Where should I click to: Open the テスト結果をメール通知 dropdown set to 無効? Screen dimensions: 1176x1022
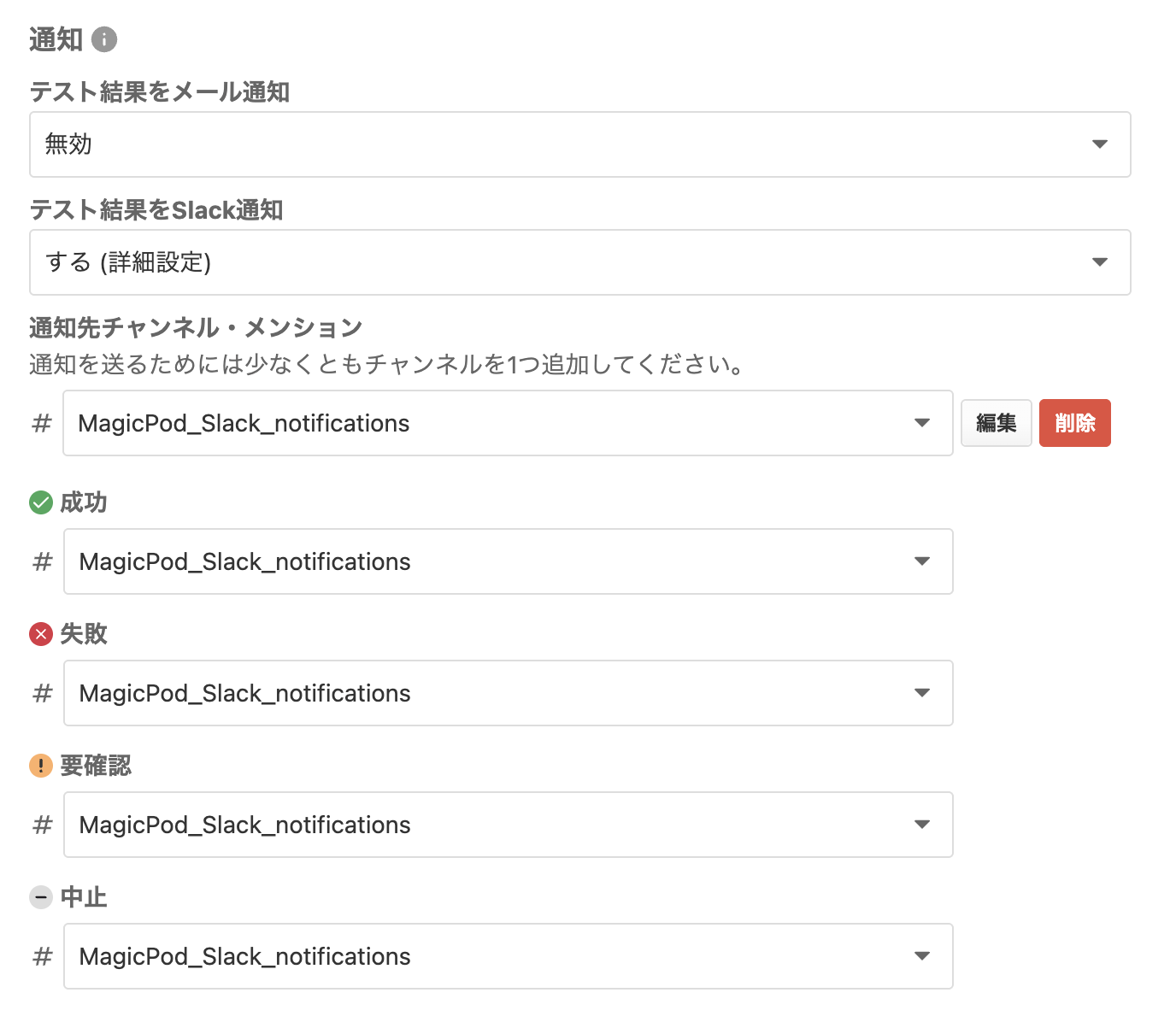coord(580,144)
